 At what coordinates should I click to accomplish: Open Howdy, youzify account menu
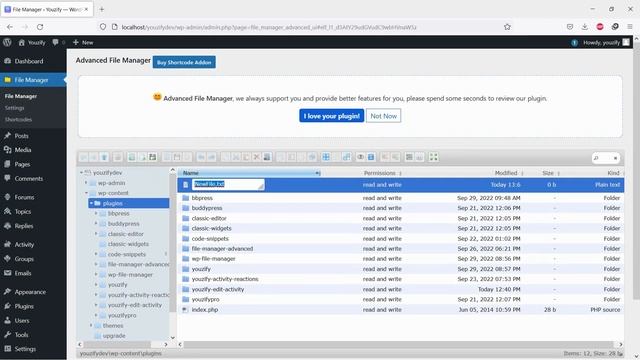(x=606, y=42)
